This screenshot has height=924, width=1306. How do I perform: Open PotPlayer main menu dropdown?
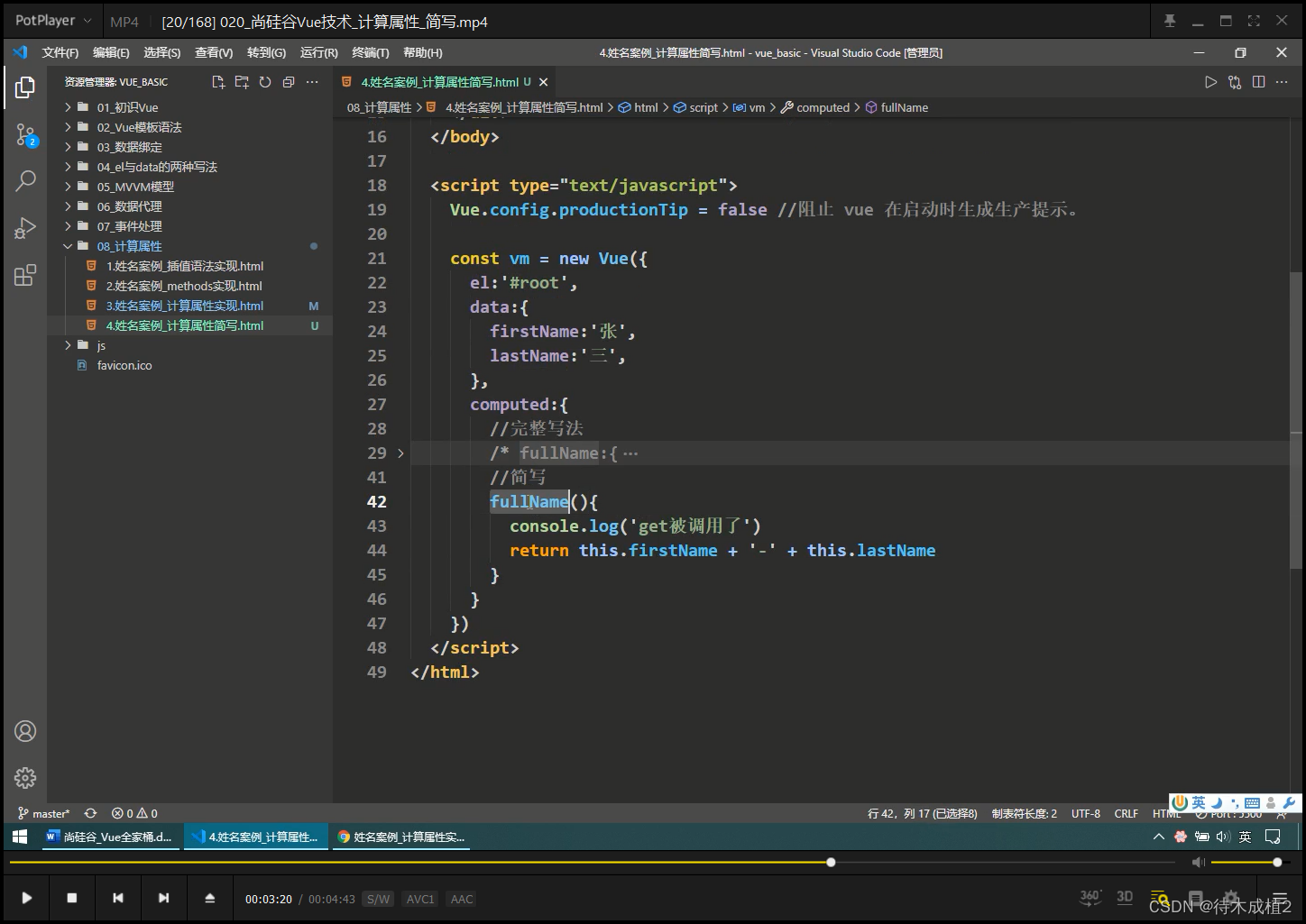tap(53, 21)
